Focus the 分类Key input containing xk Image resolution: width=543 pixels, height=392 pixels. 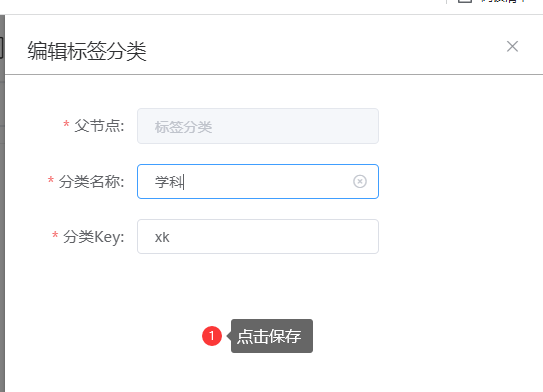click(258, 237)
